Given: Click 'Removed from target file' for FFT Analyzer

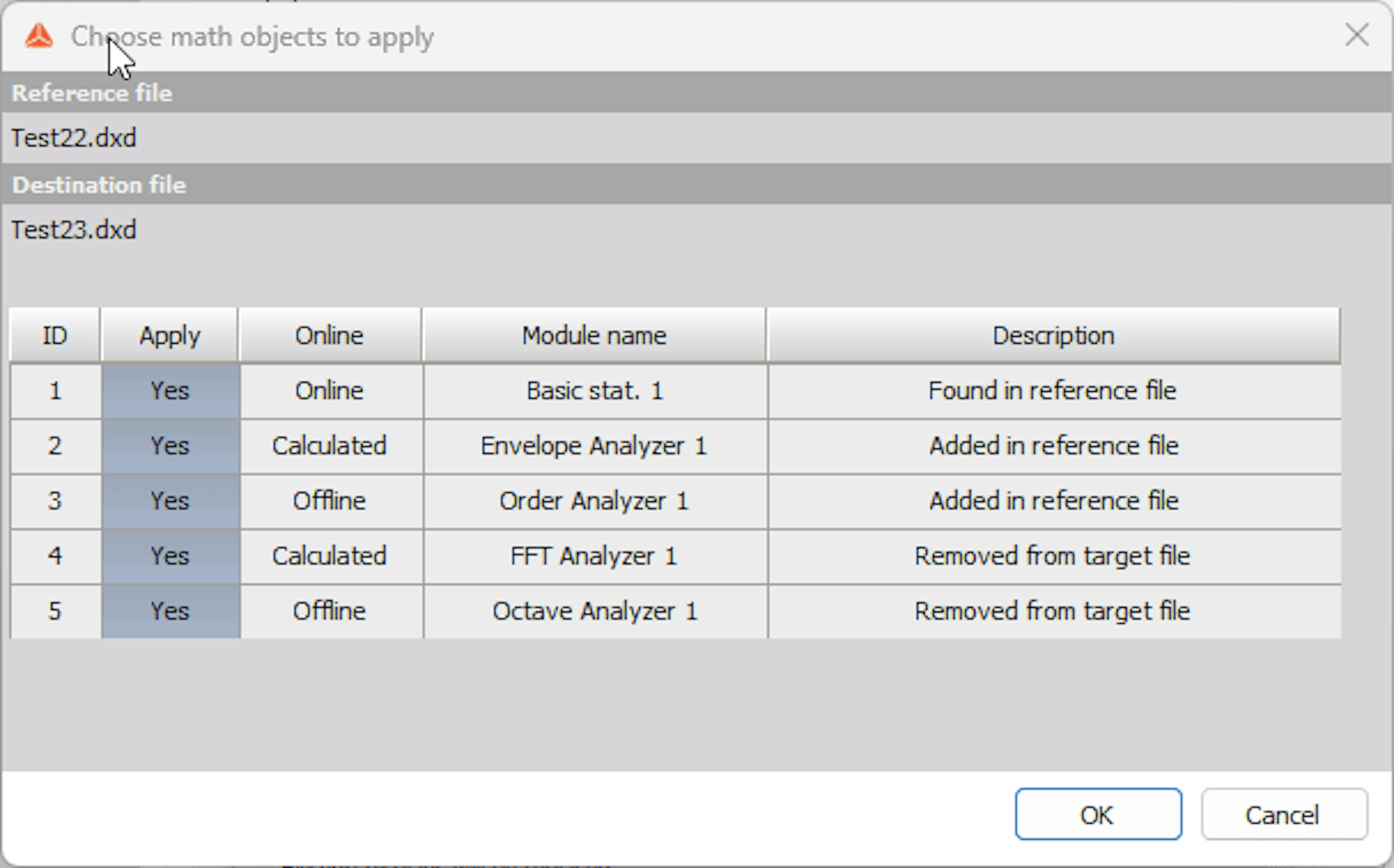Looking at the screenshot, I should tap(1055, 557).
